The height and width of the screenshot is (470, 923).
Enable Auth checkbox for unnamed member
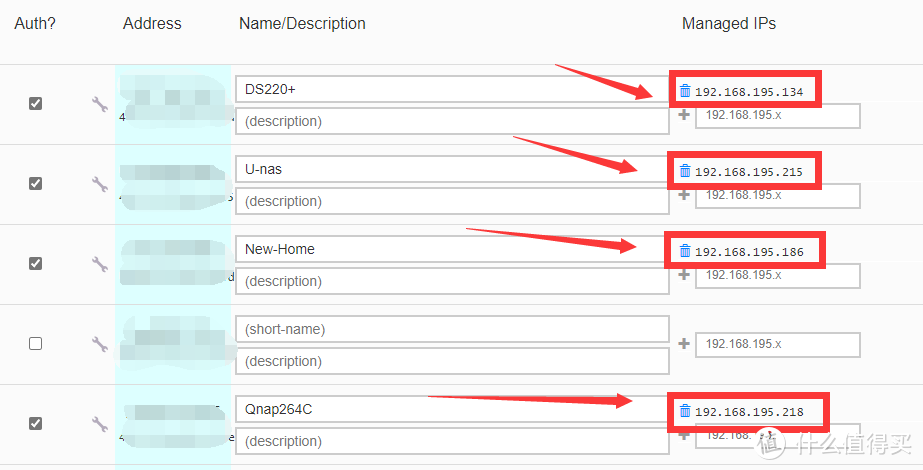pos(36,343)
